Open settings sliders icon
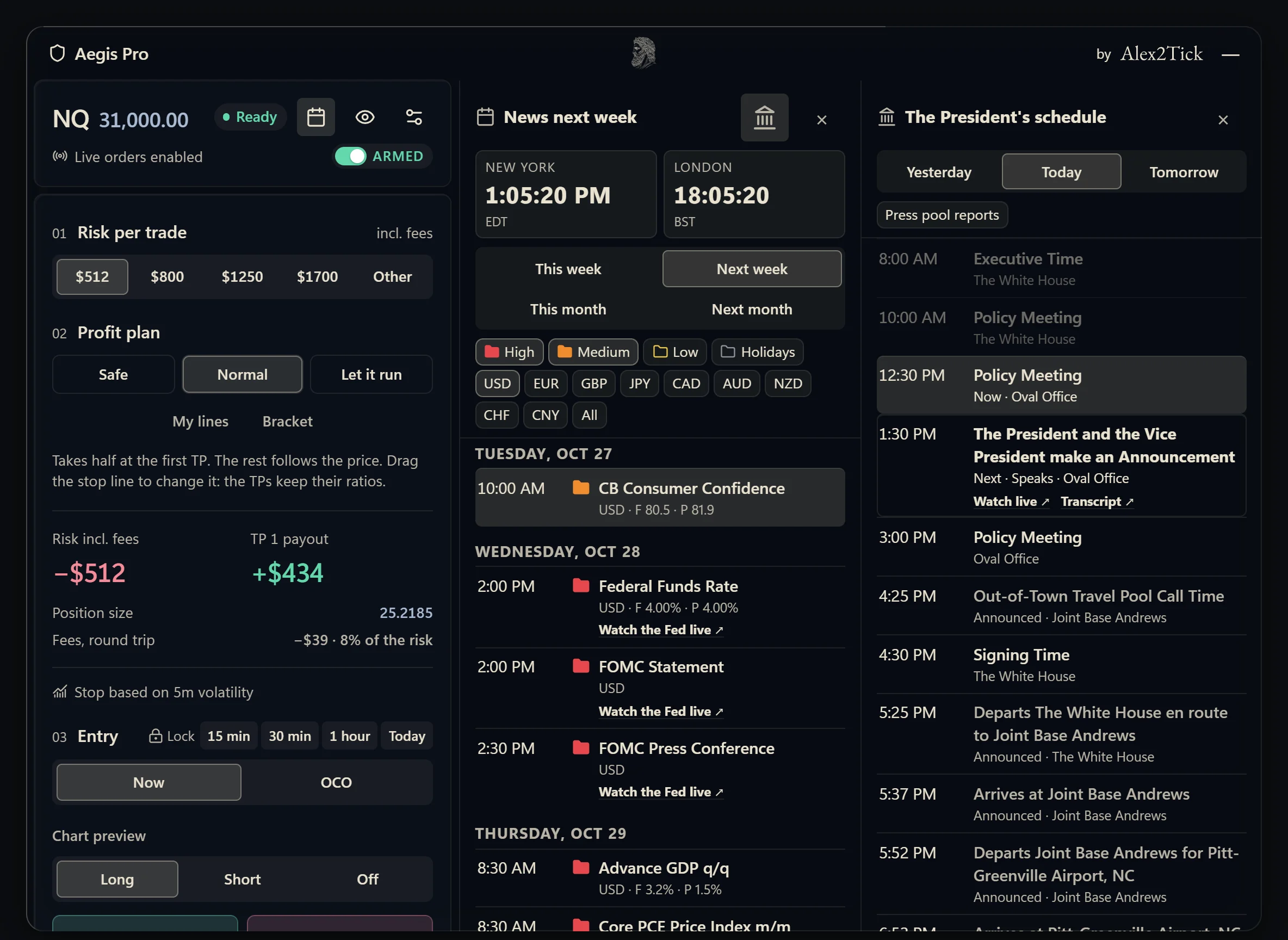 point(413,117)
